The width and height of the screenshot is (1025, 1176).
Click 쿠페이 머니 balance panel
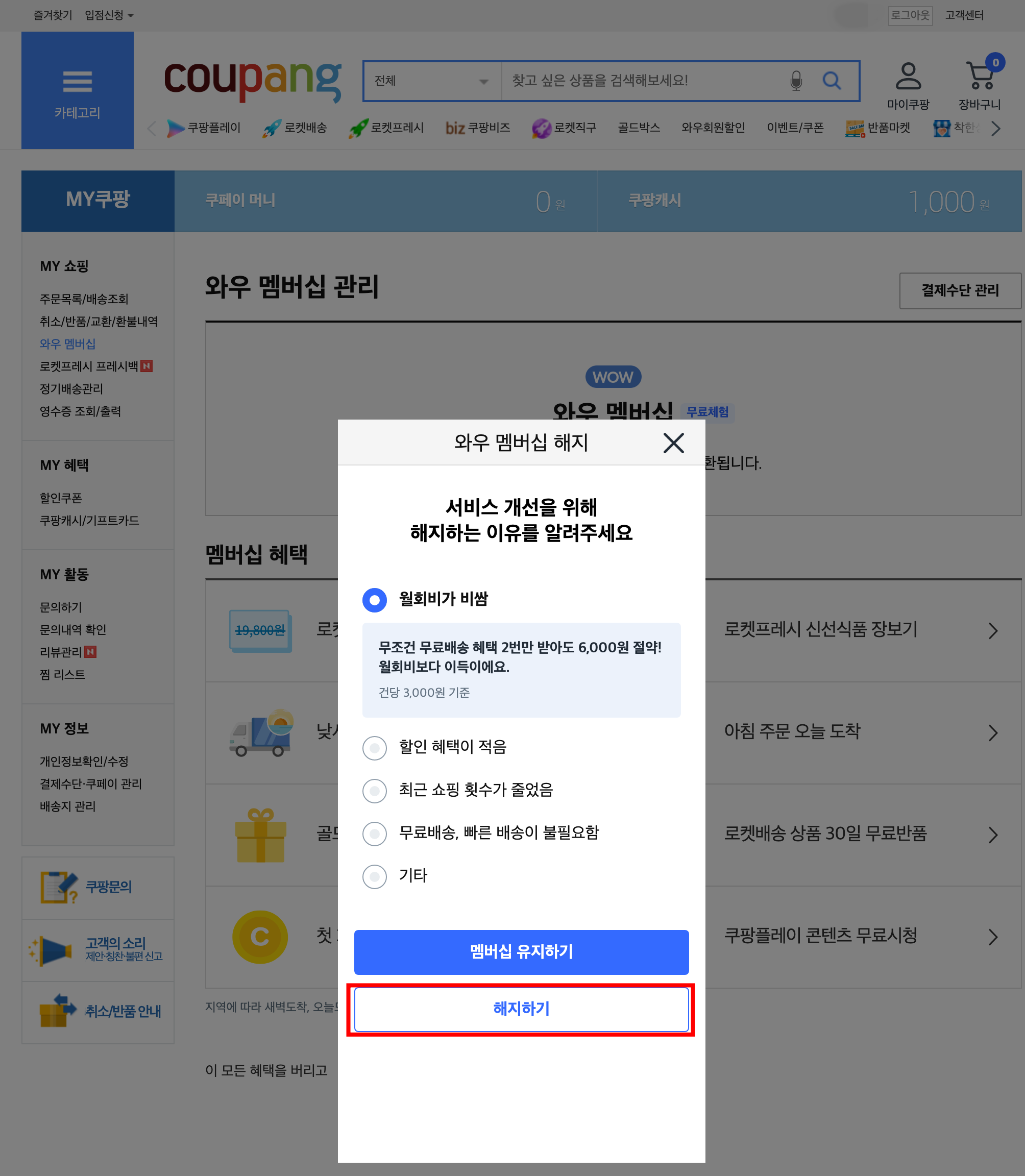385,201
